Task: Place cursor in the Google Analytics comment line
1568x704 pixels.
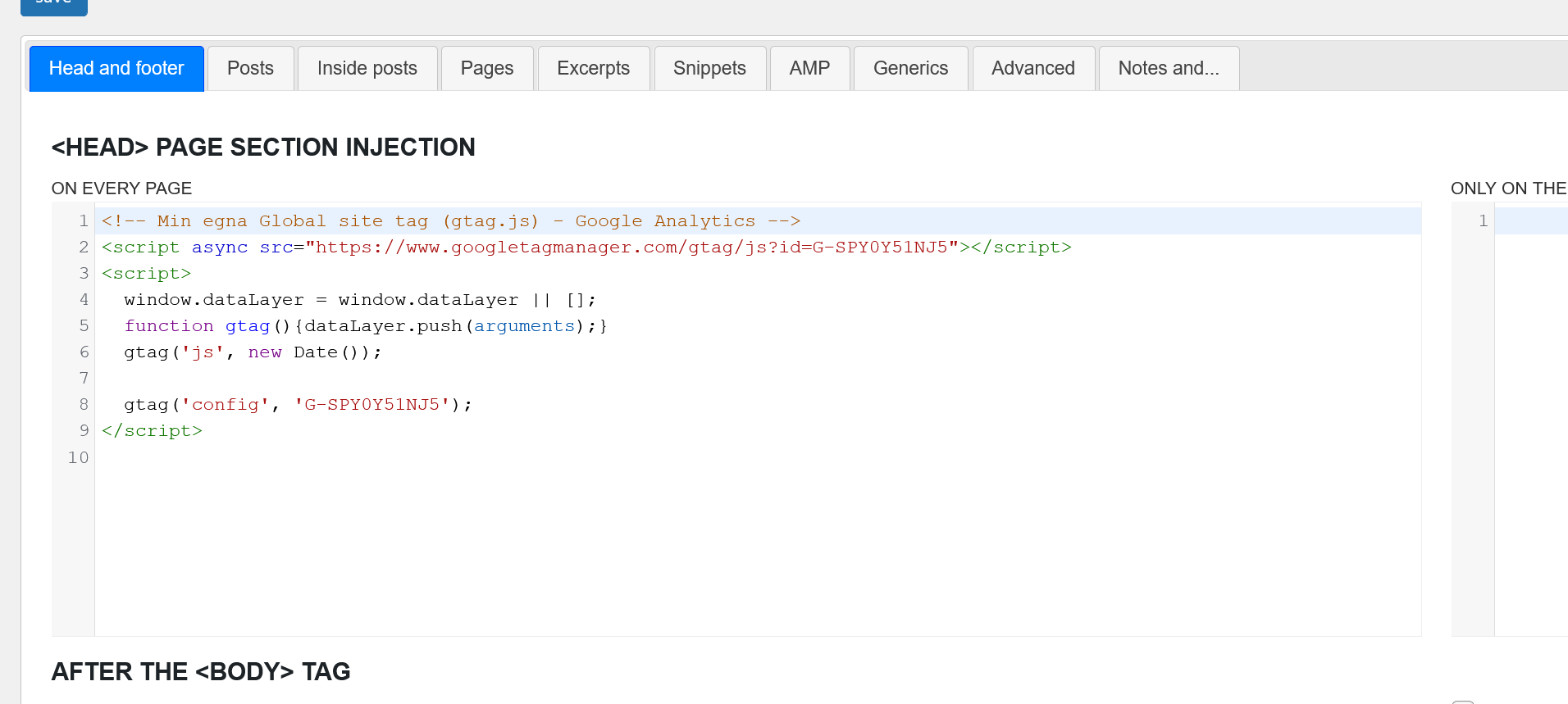Action: 451,221
